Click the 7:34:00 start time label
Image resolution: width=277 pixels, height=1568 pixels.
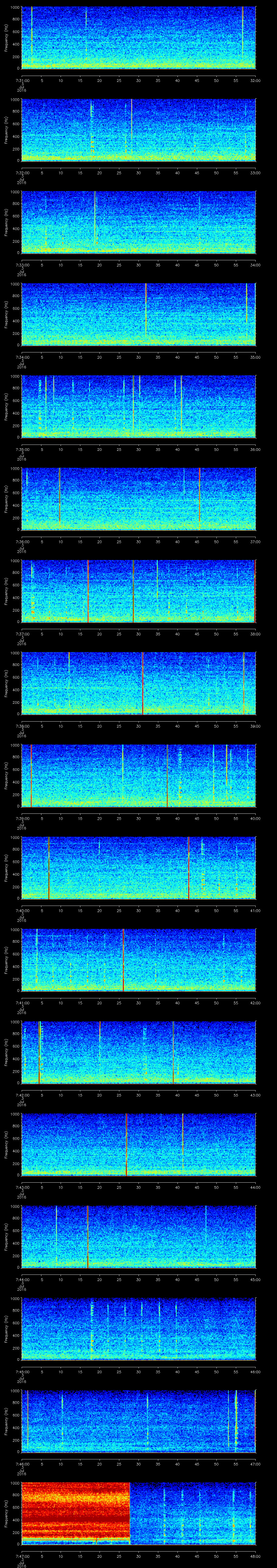pos(22,357)
